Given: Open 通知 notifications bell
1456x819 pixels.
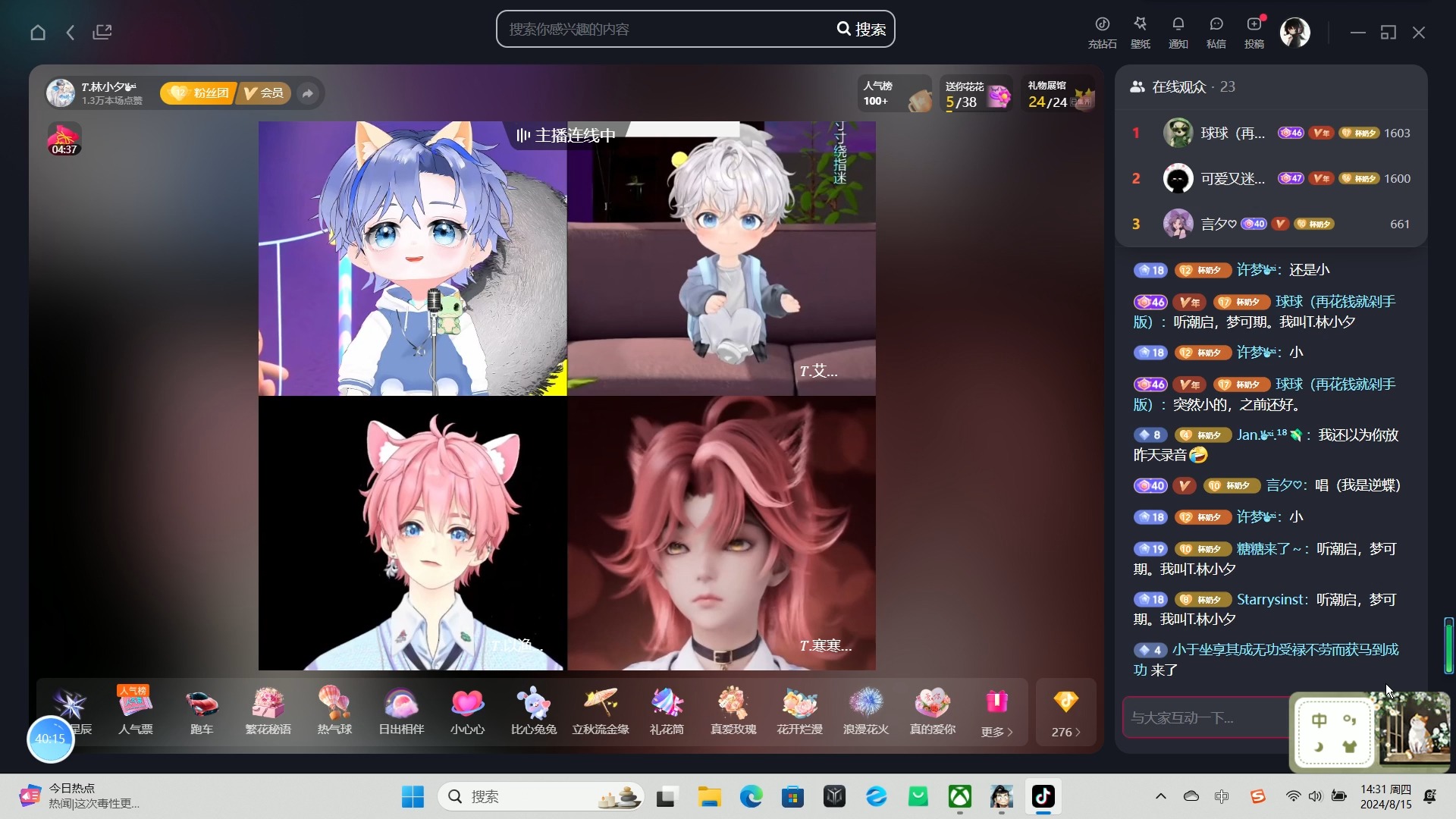Looking at the screenshot, I should coord(1178,33).
